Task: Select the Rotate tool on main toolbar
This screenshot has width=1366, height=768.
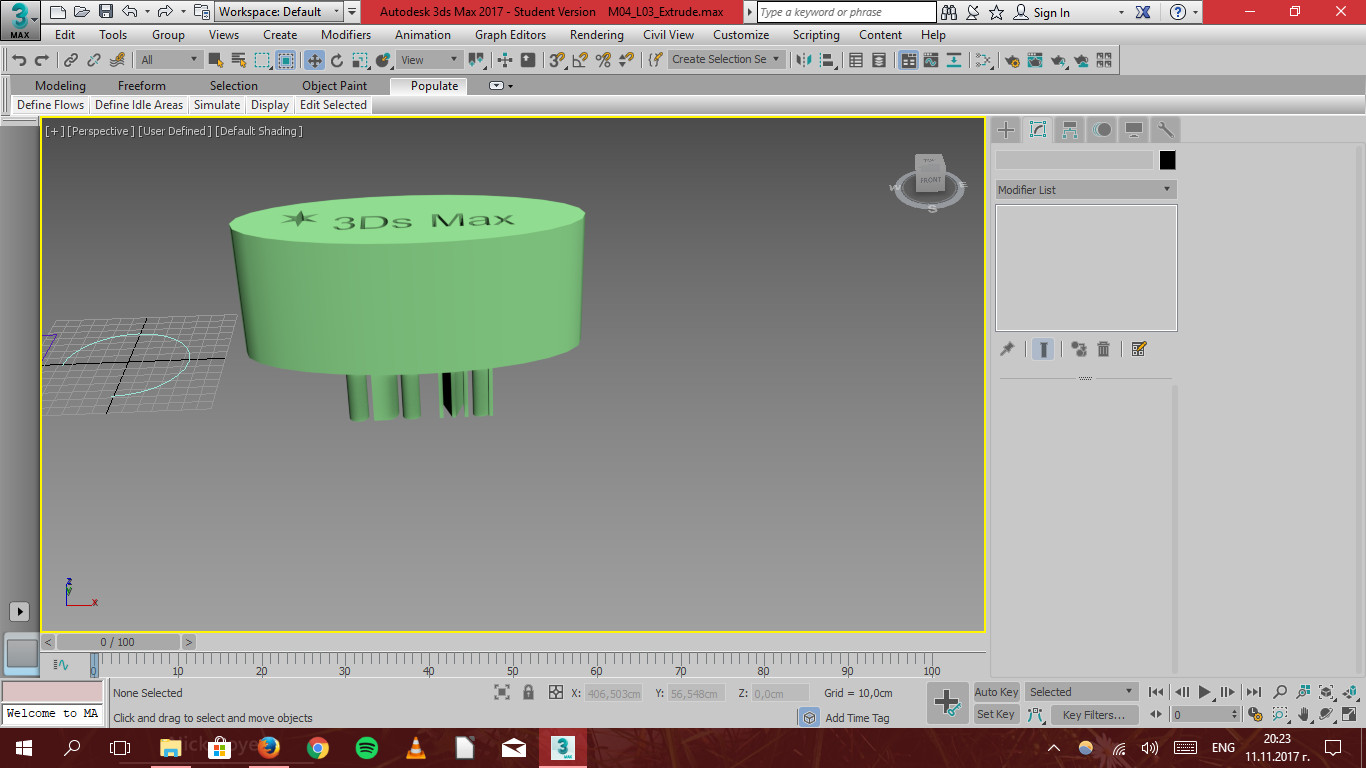Action: [338, 60]
